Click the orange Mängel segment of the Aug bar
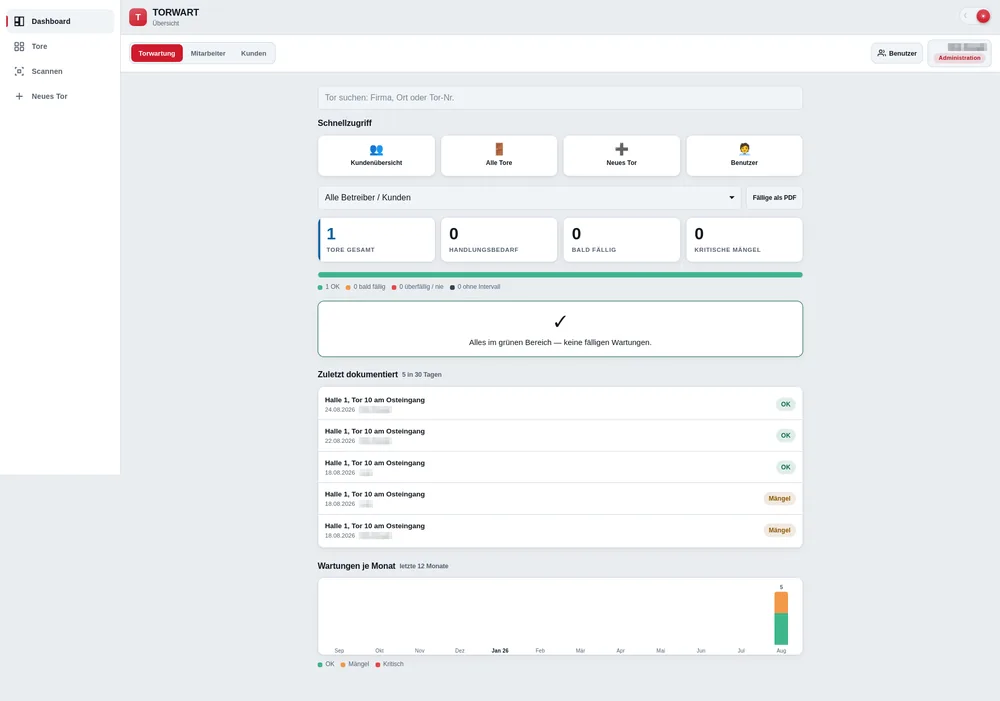Image resolution: width=1000 pixels, height=701 pixels. pyautogui.click(x=781, y=603)
